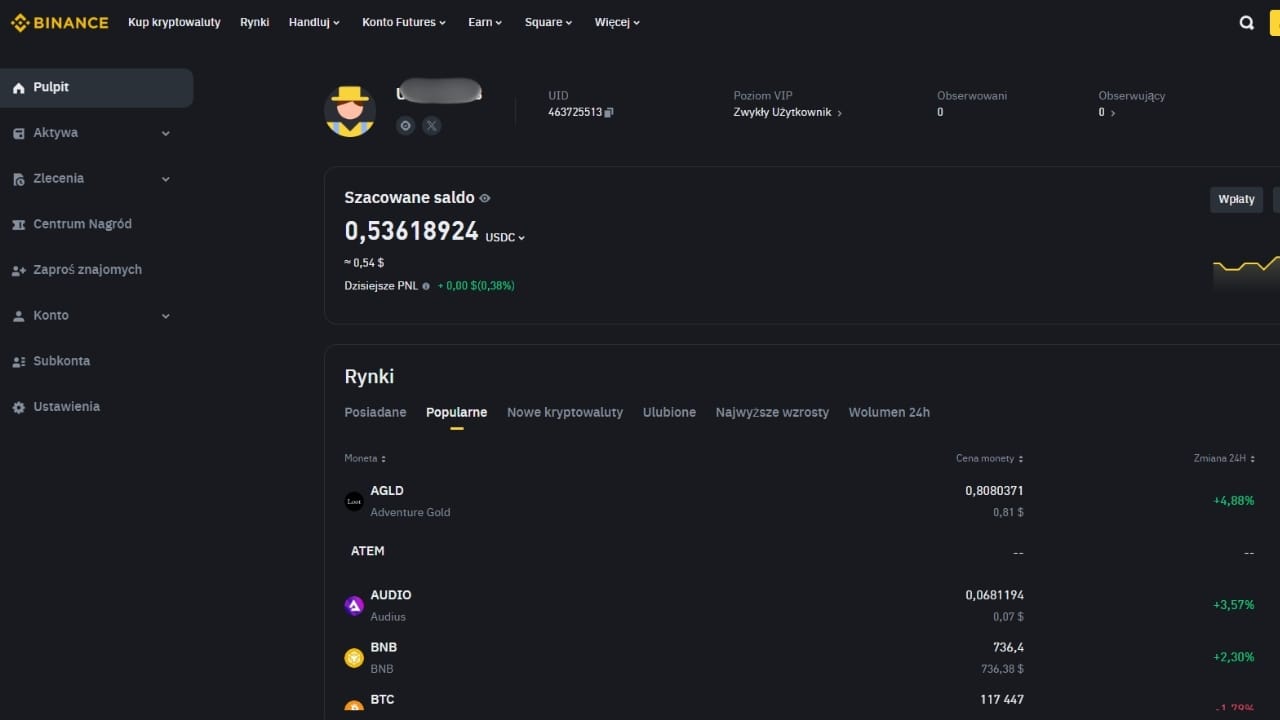Screen dimensions: 1280x720
Task: Open Centrum Nagród in sidebar
Action: coord(82,224)
